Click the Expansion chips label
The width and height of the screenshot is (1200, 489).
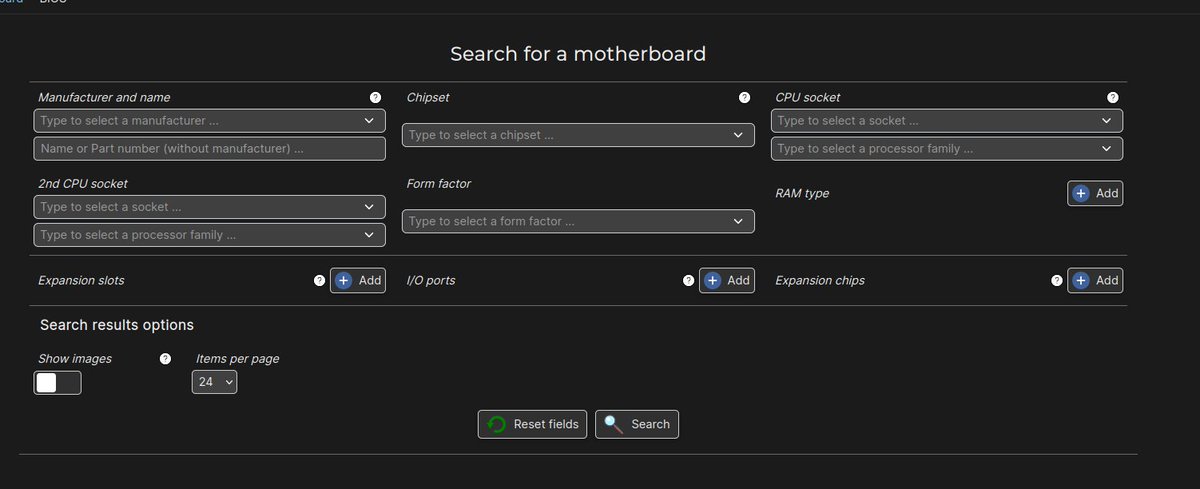(x=820, y=281)
